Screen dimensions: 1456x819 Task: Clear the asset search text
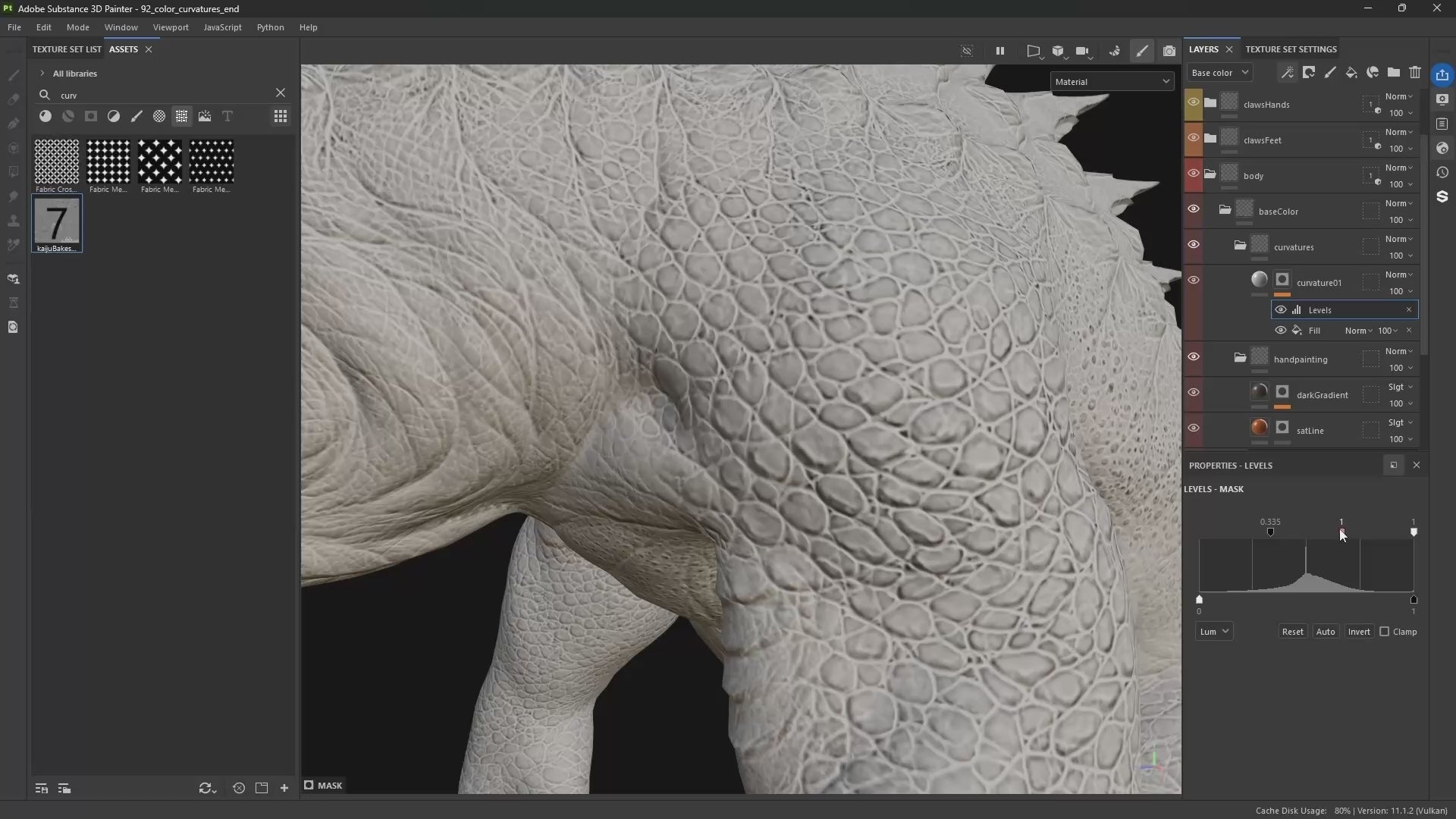tap(281, 93)
